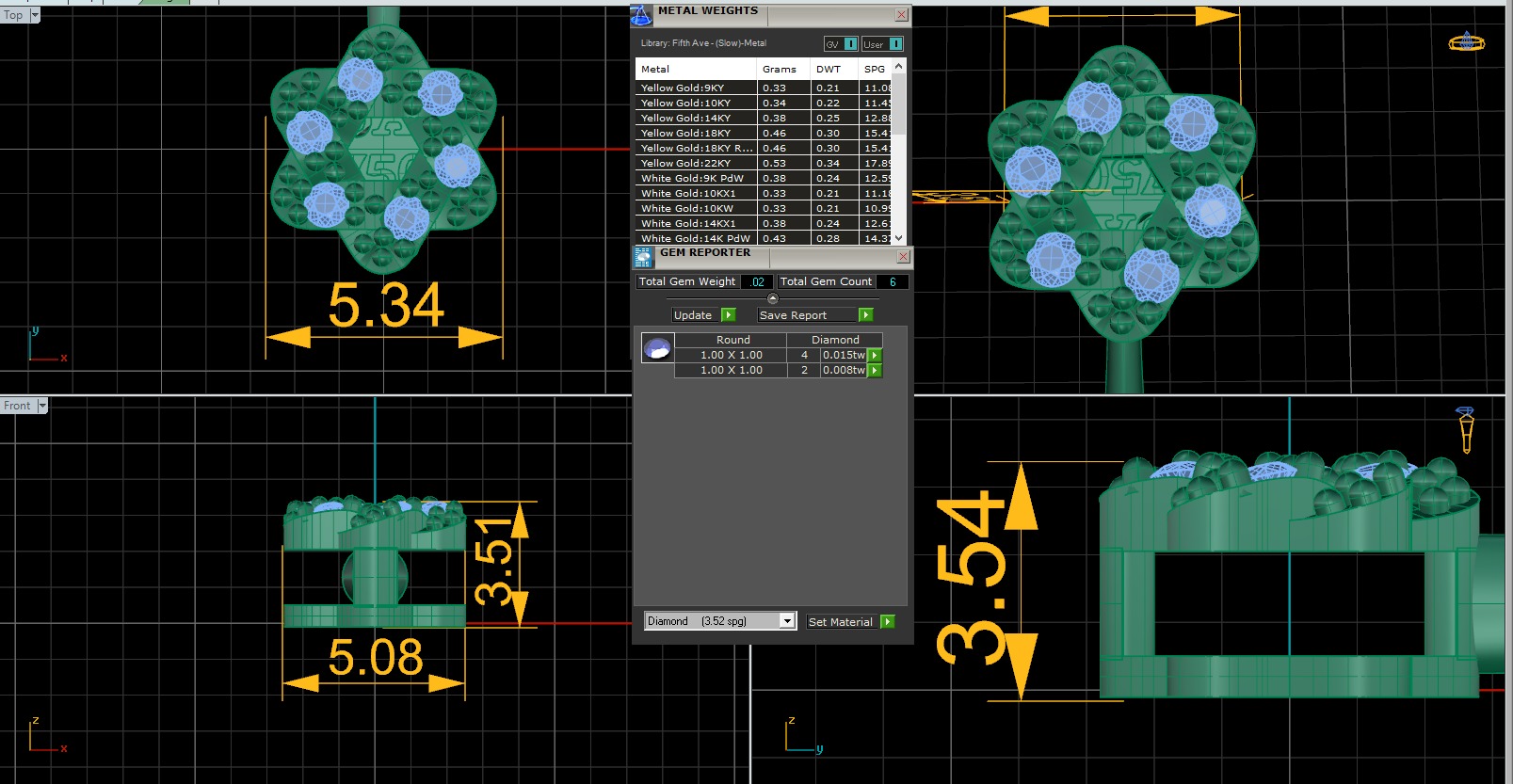Click the Library: Fifth Ave - (Slow)-Metal label
The height and width of the screenshot is (784, 1513).
(703, 43)
